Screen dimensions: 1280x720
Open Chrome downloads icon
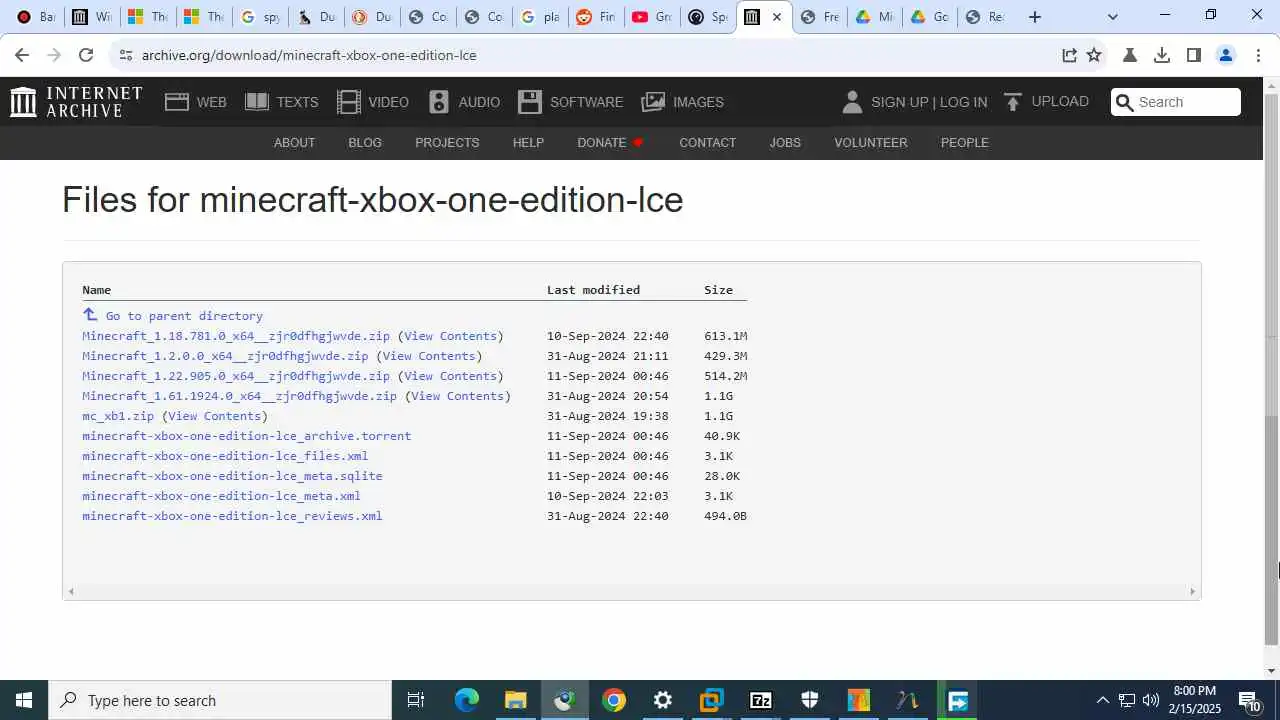1161,55
